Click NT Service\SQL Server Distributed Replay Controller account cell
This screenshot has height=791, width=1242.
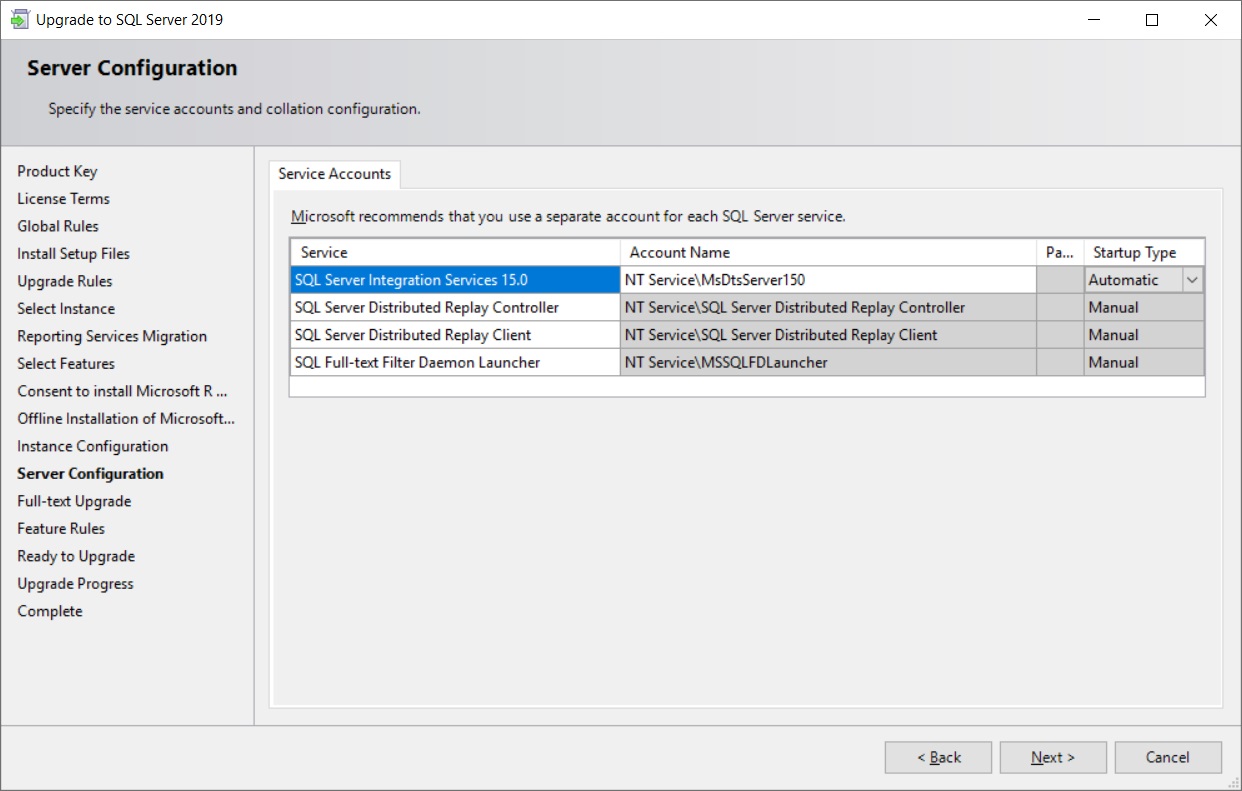[828, 307]
